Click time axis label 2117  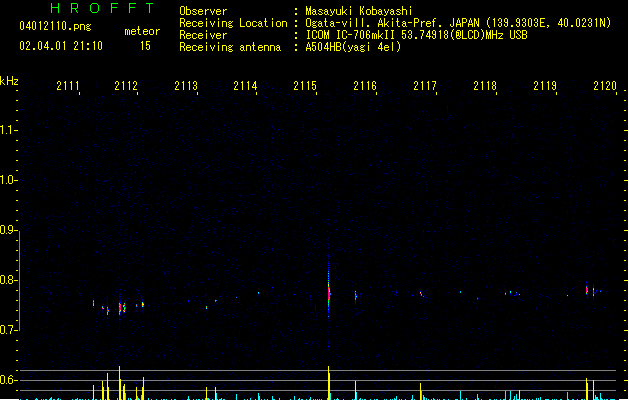[425, 86]
